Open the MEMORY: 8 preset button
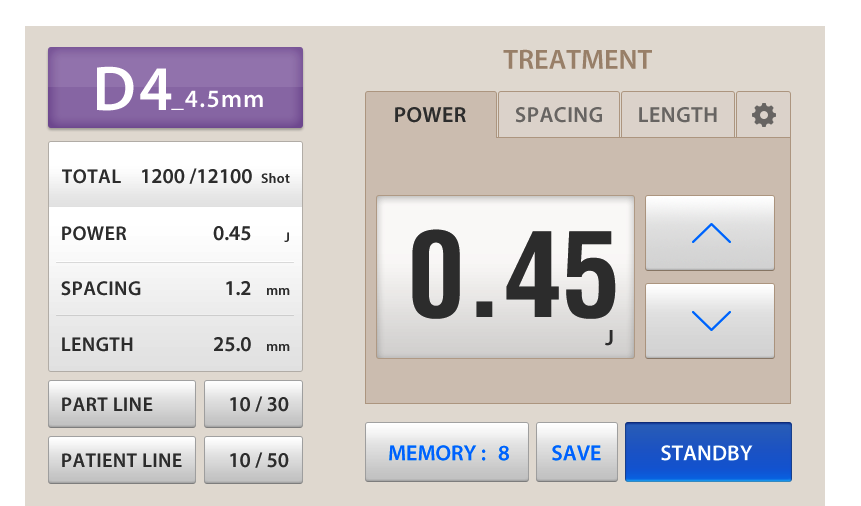Image resolution: width=861 pixels, height=506 pixels. click(448, 453)
